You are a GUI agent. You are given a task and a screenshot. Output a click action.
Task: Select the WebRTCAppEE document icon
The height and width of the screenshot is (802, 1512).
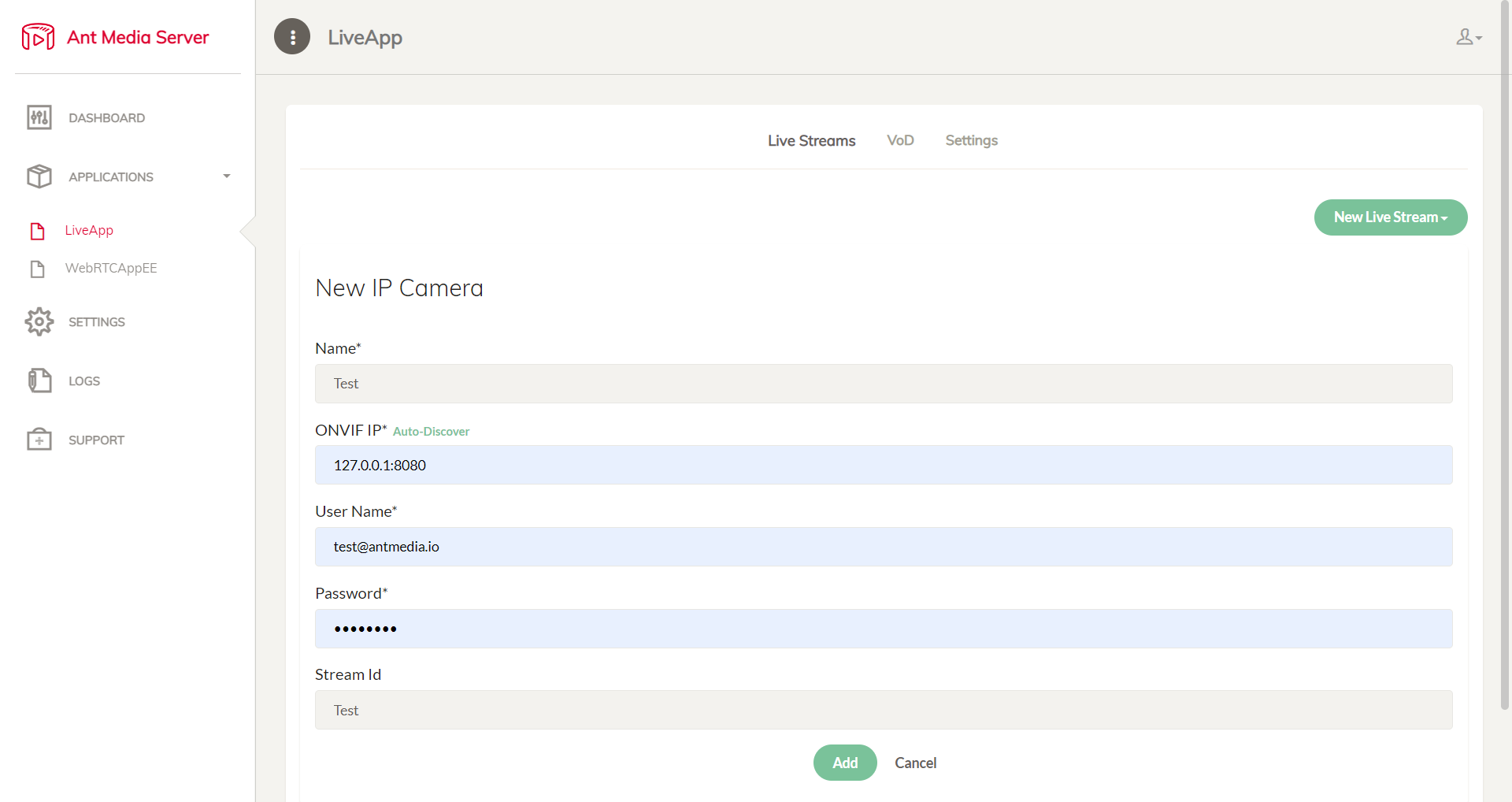tap(37, 269)
